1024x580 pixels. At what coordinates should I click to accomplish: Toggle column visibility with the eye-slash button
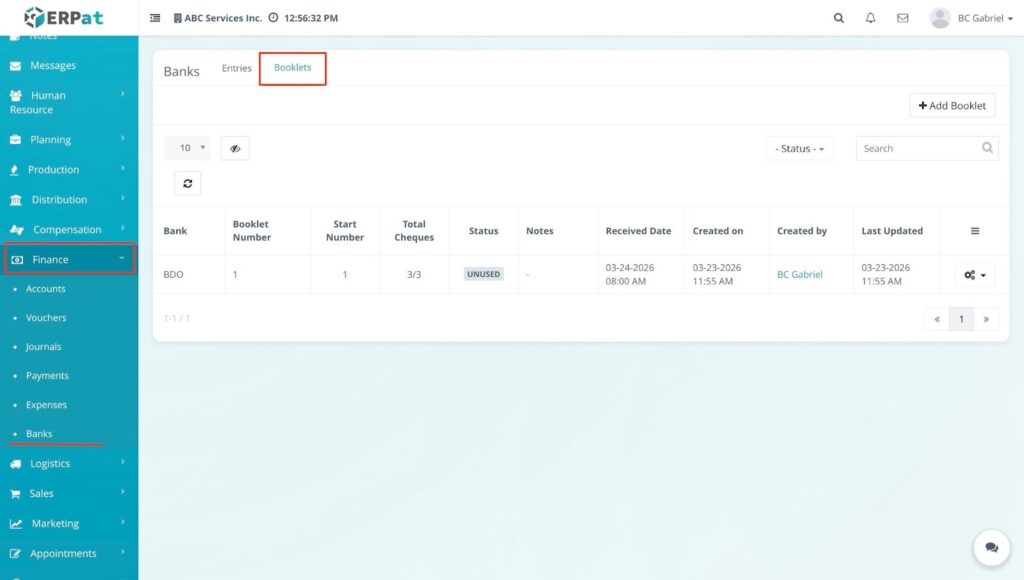coord(235,148)
